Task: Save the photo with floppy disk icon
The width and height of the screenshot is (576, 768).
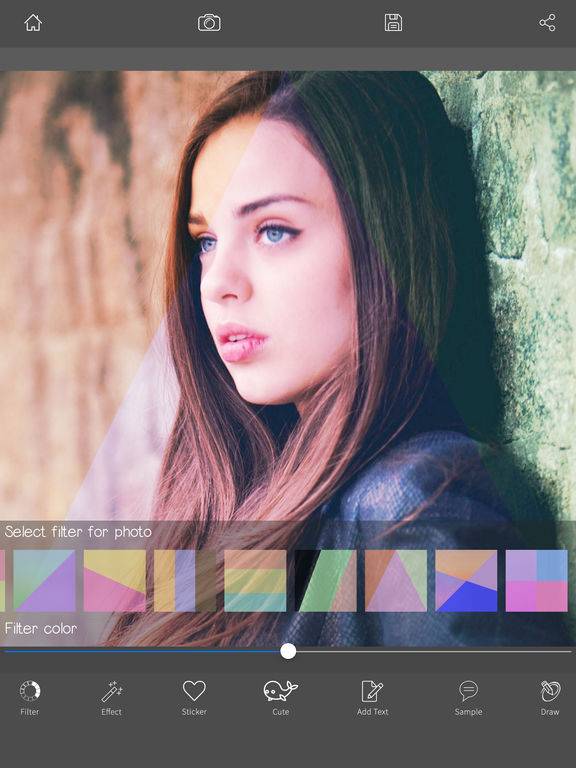Action: (x=393, y=23)
